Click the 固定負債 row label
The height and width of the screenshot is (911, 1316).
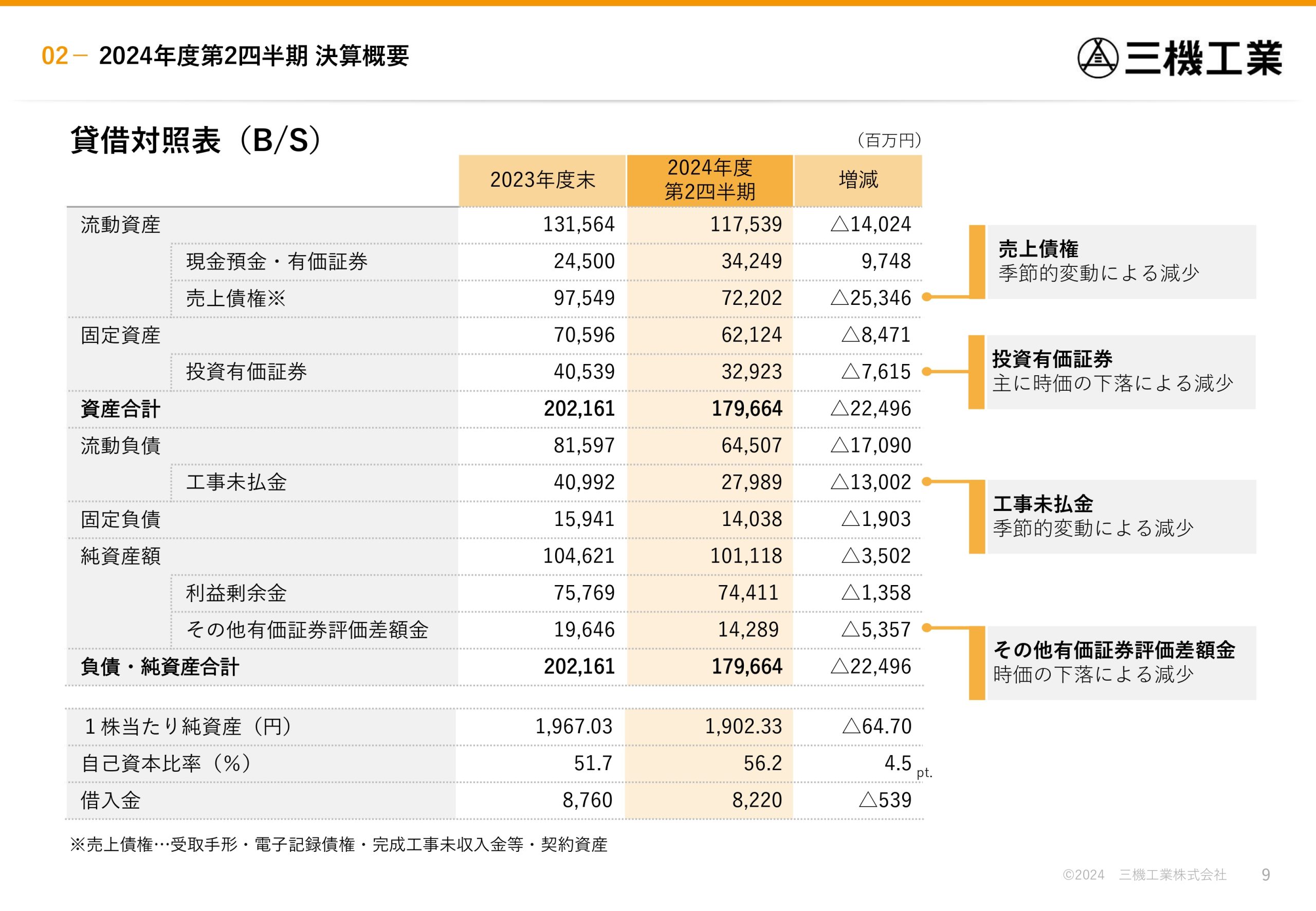pyautogui.click(x=120, y=519)
